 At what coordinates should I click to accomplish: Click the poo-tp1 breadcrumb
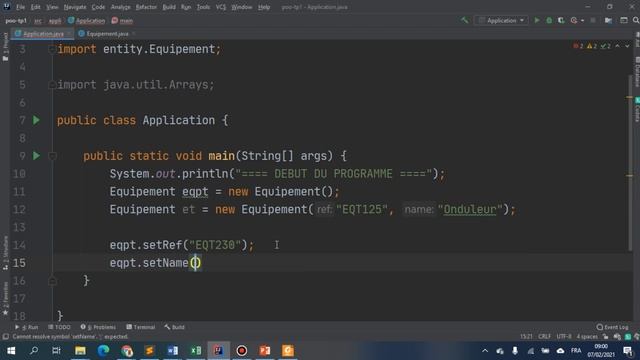tap(16, 20)
